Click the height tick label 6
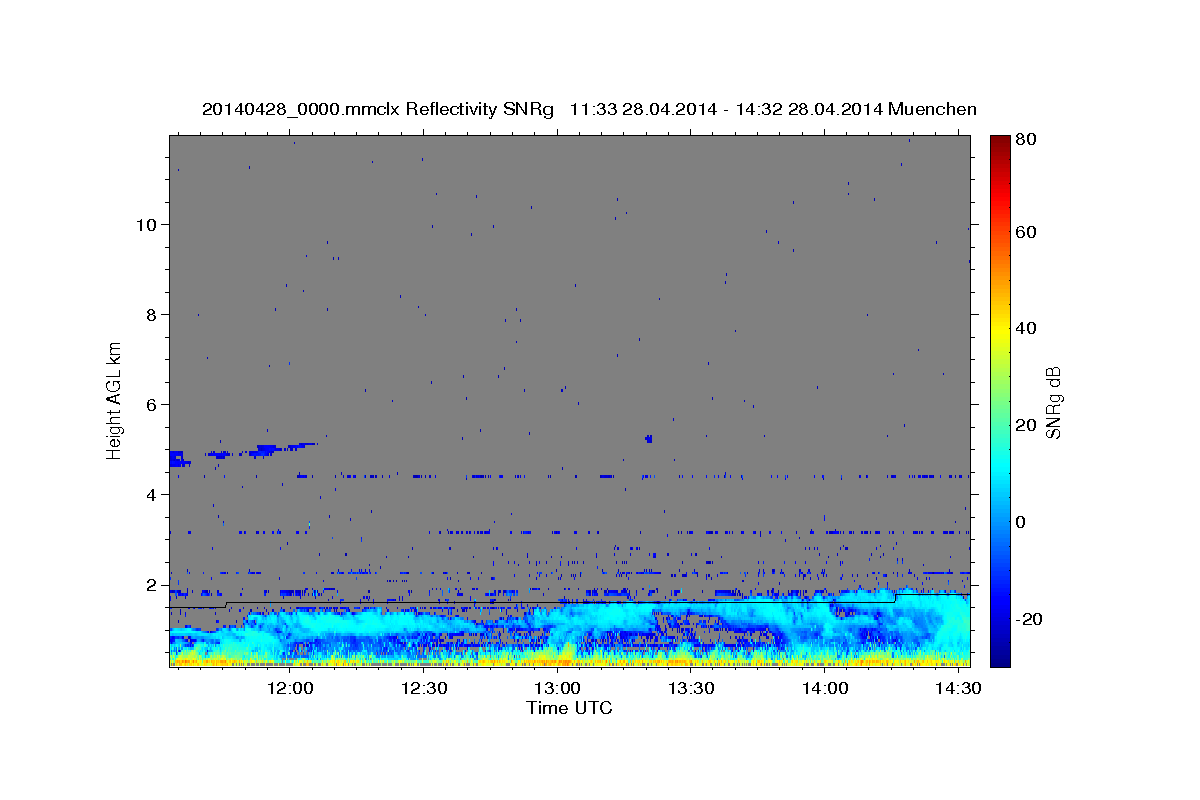The image size is (1200, 800). coord(152,404)
